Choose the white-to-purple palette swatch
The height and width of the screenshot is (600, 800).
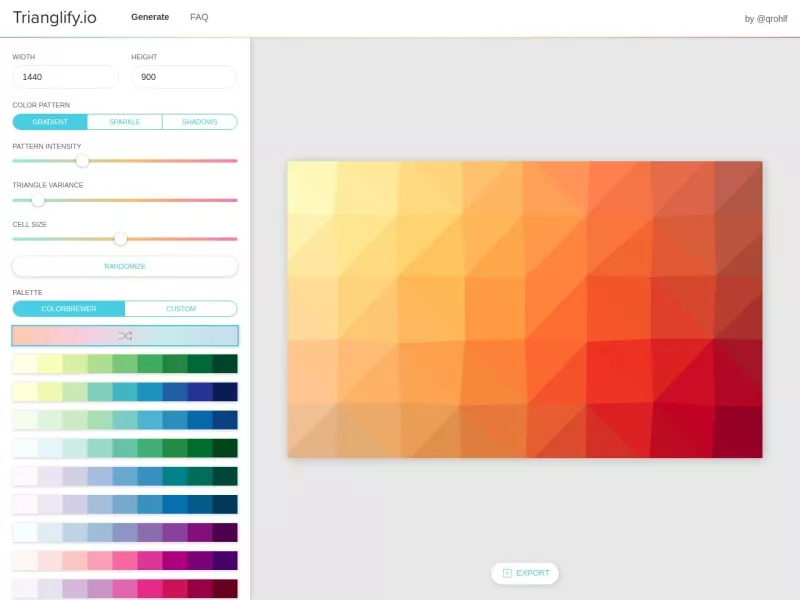coord(125,532)
